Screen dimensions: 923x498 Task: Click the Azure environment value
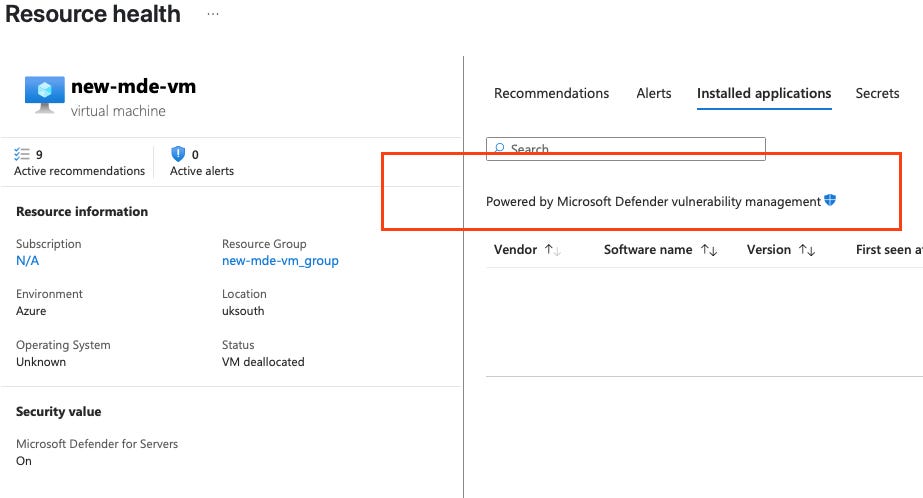pyautogui.click(x=31, y=311)
